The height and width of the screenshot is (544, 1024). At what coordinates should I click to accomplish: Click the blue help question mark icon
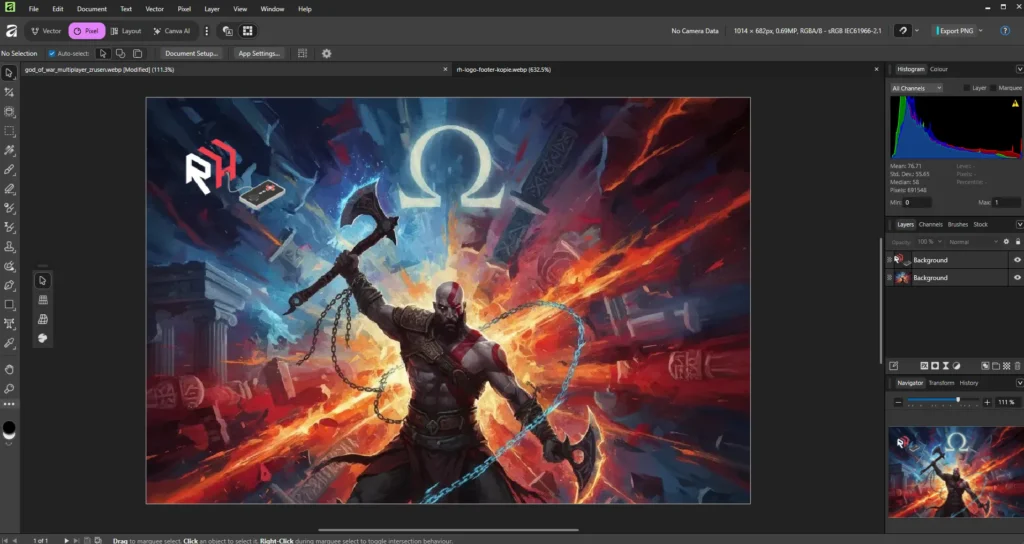1005,31
